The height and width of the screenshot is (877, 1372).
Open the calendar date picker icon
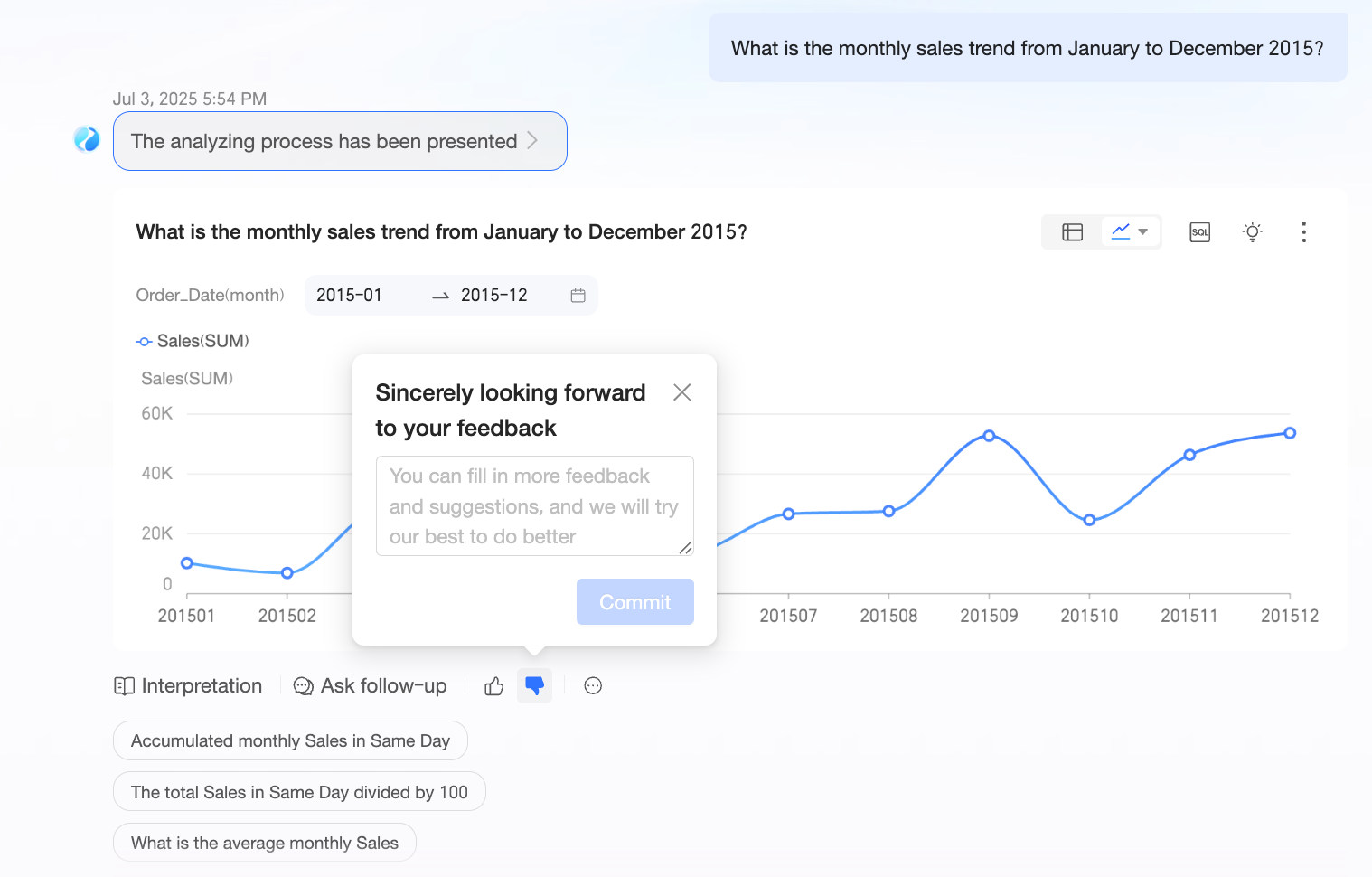pos(578,296)
